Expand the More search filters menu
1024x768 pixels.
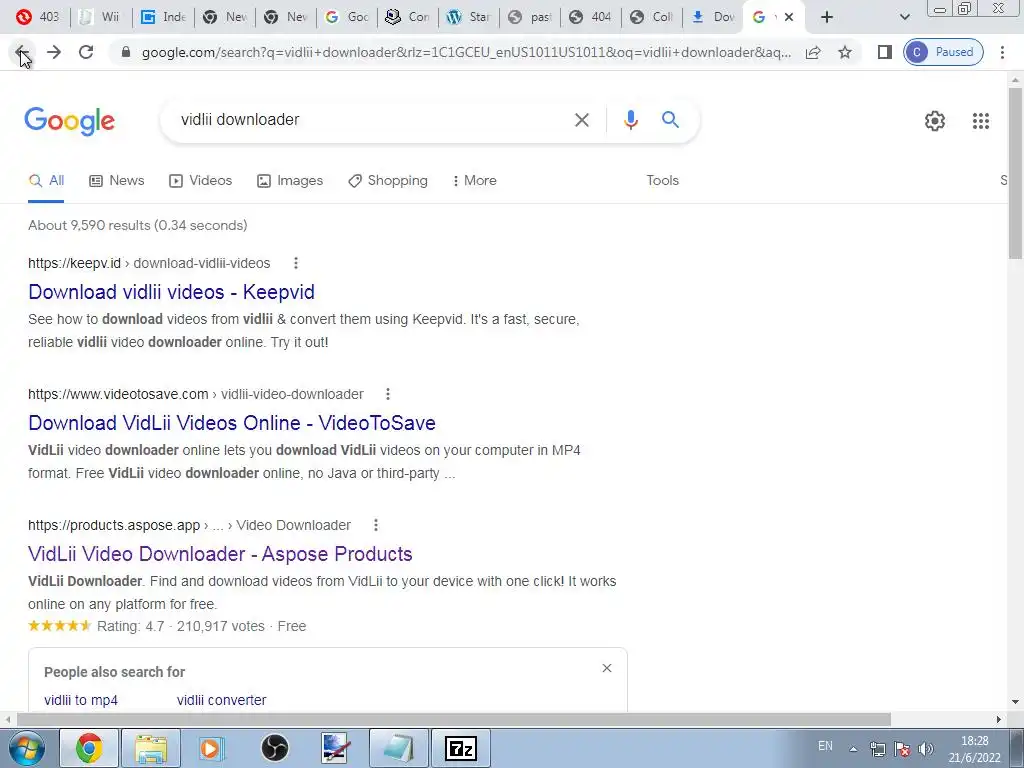(x=475, y=181)
